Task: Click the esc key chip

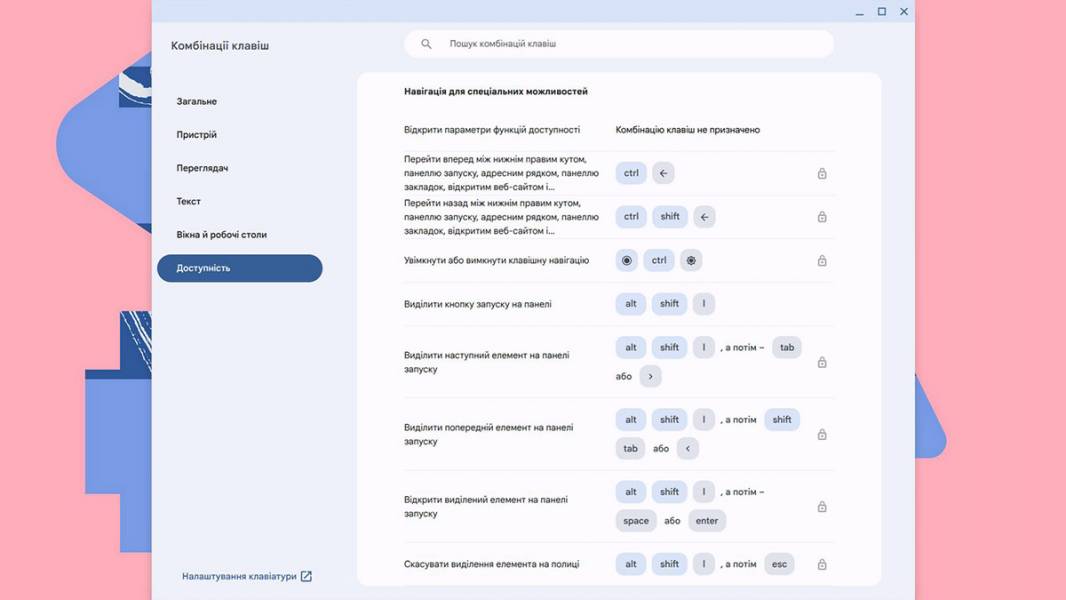Action: (x=779, y=564)
